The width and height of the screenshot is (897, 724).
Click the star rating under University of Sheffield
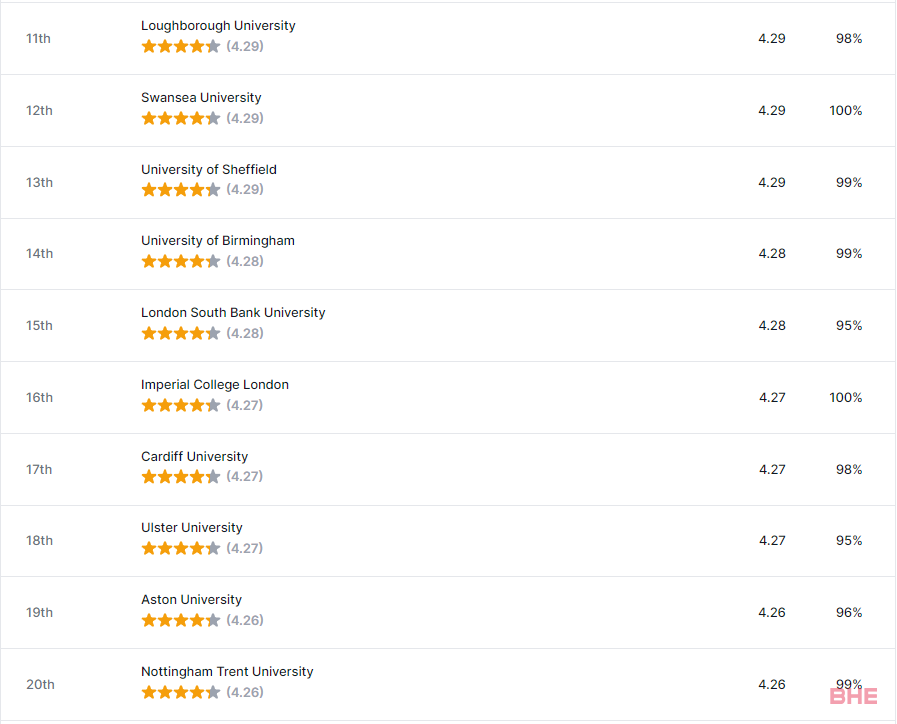(x=181, y=190)
